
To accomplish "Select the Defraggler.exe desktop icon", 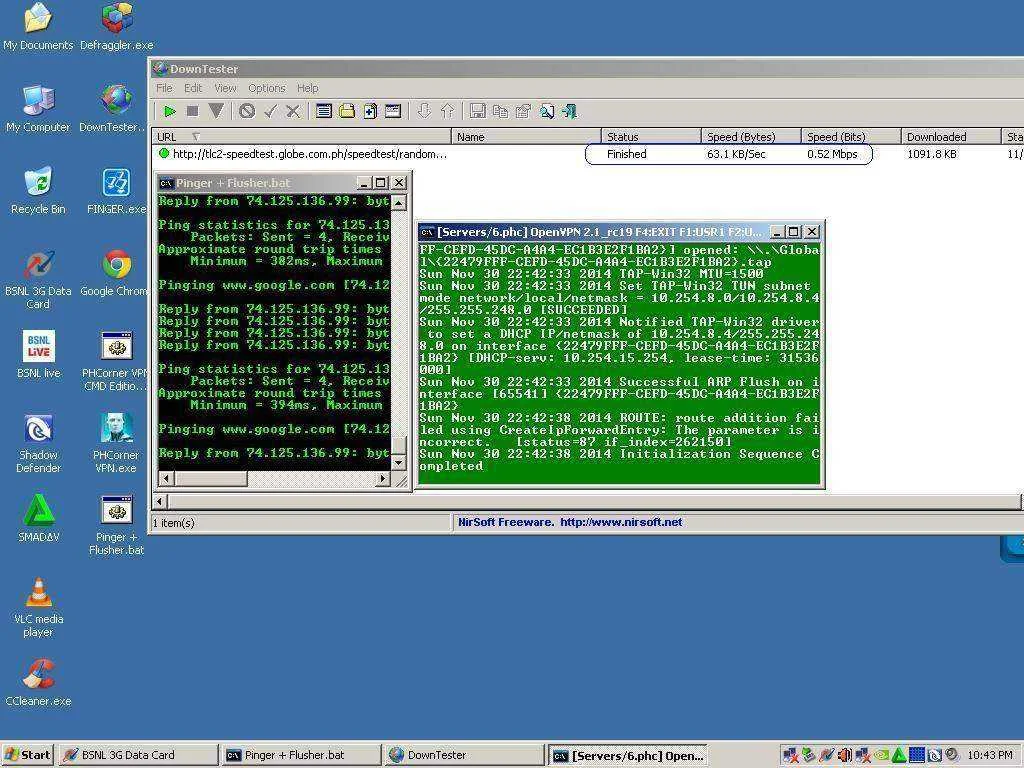I will tap(117, 27).
